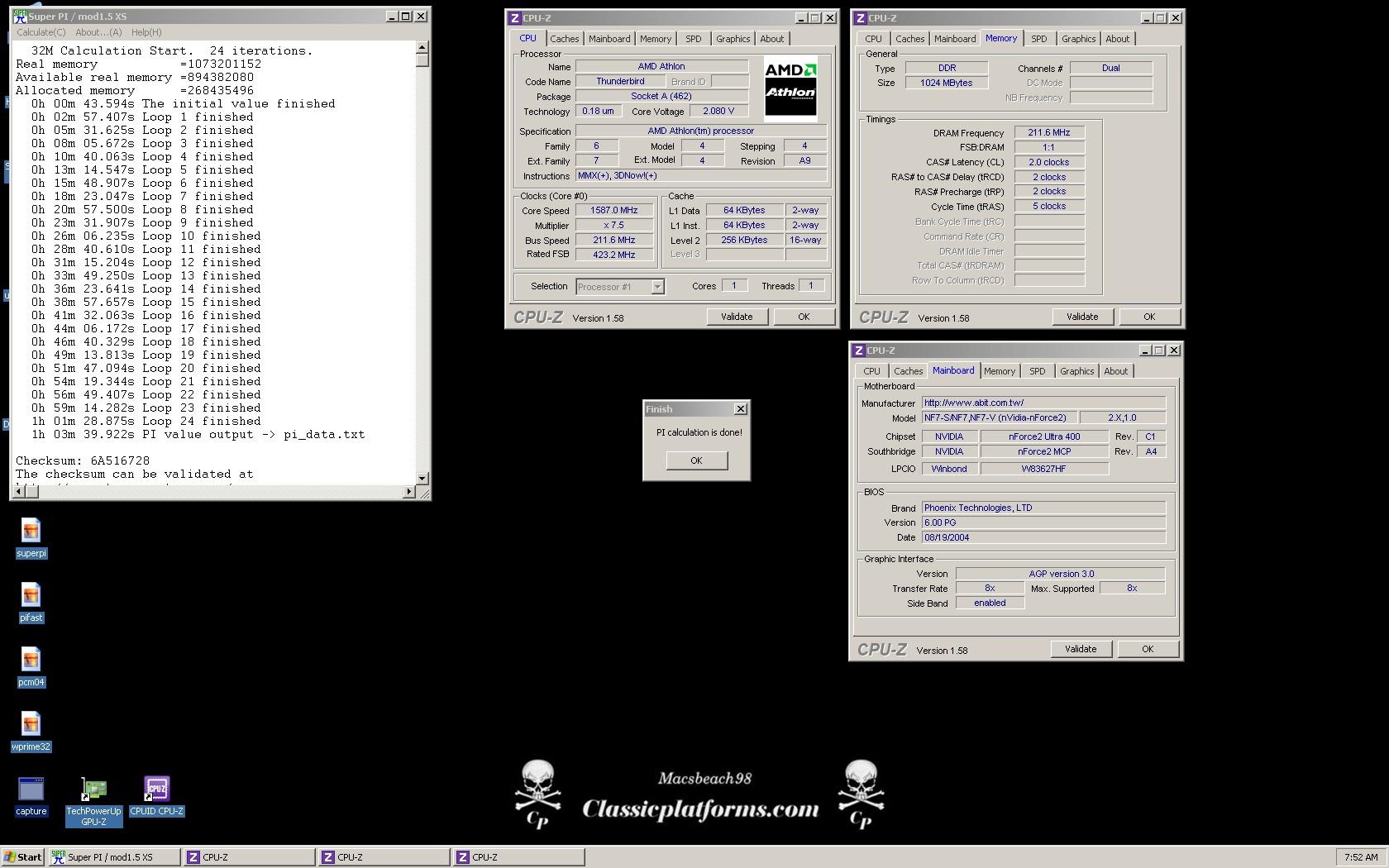Screen dimensions: 1389x868
Task: Open Processor #1 selection dropdown
Action: (x=620, y=287)
